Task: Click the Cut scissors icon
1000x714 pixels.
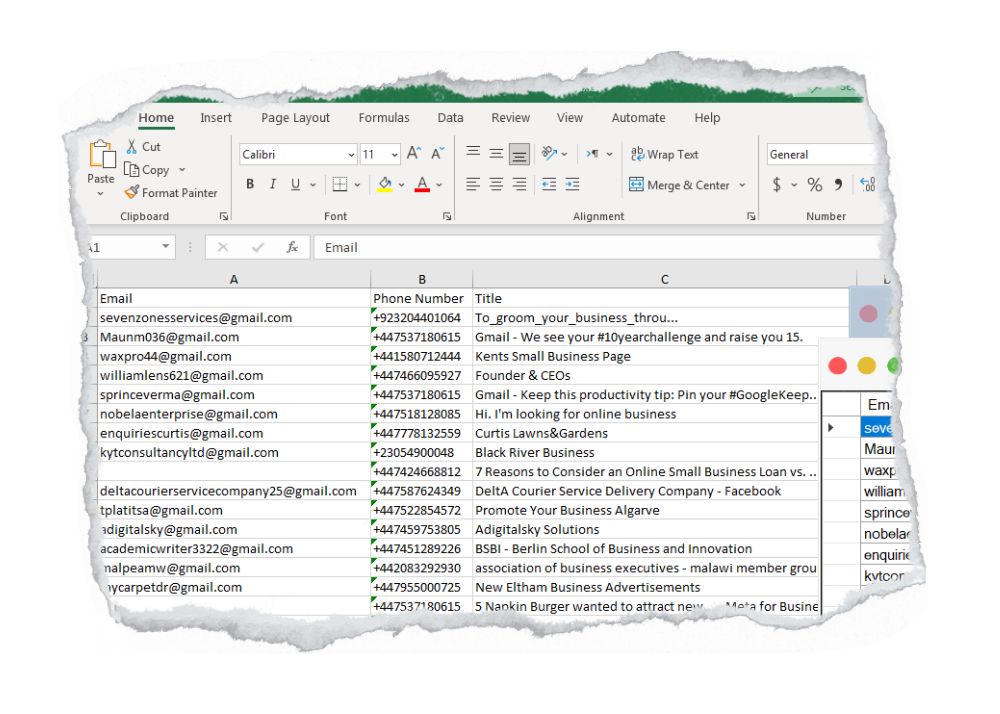Action: coord(131,147)
